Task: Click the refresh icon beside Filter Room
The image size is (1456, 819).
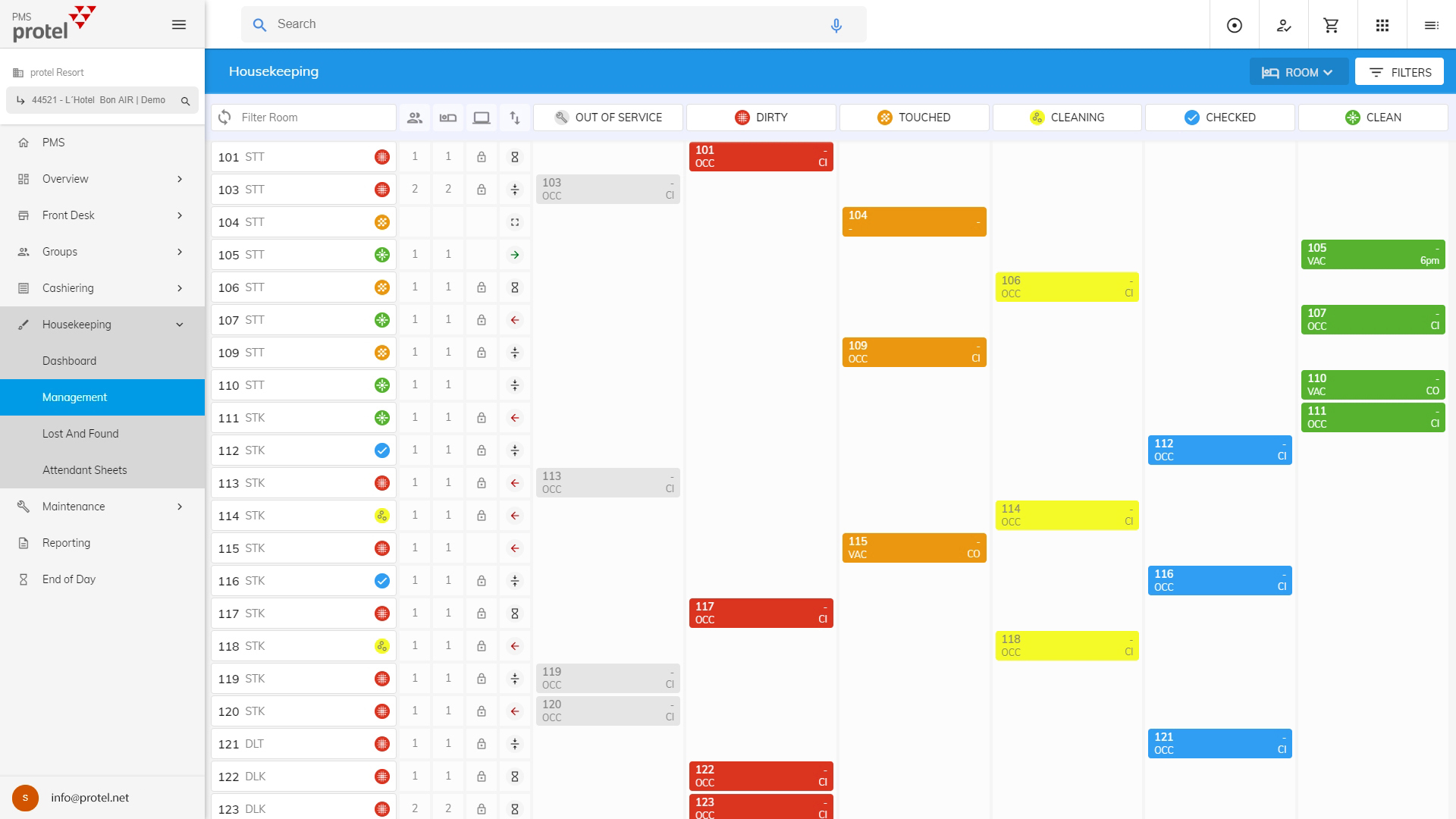Action: 224,118
